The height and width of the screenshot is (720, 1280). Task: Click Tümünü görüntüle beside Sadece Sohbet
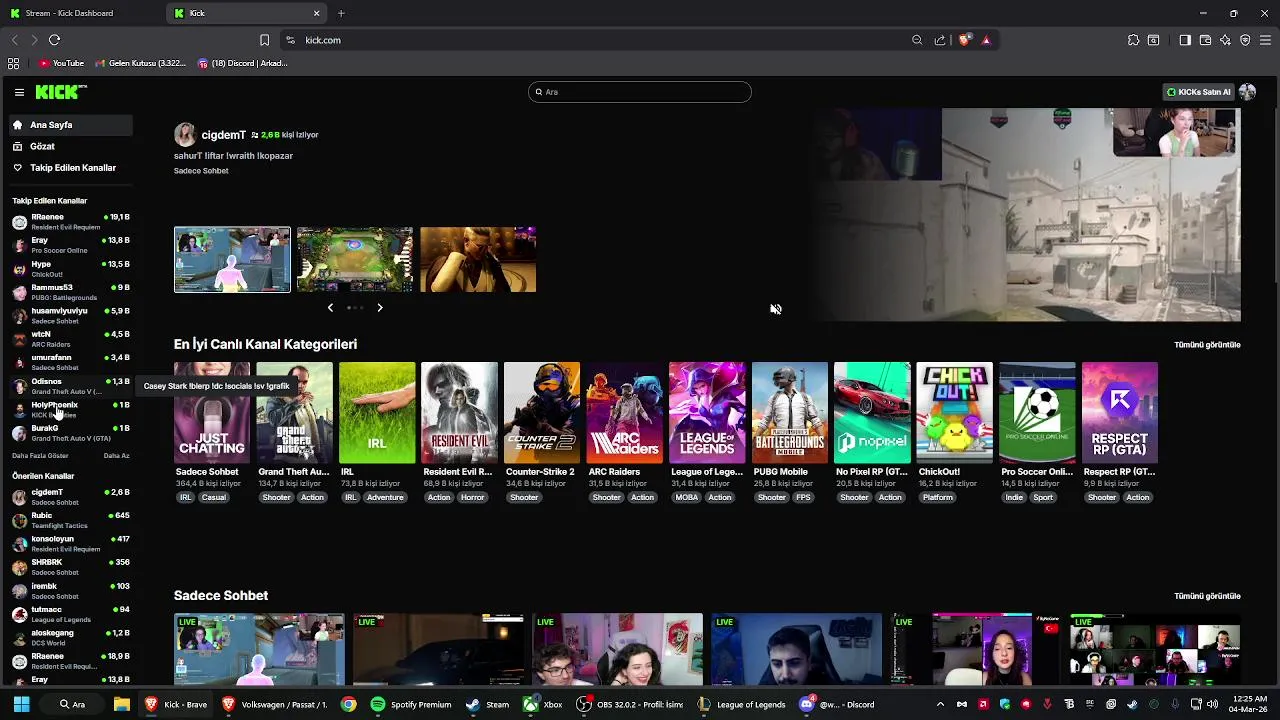click(x=1207, y=596)
